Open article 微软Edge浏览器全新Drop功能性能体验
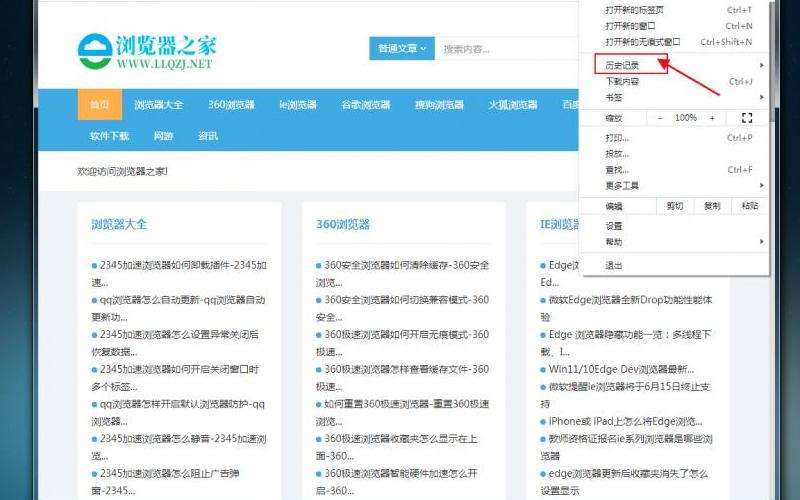This screenshot has height=500, width=800. (627, 308)
